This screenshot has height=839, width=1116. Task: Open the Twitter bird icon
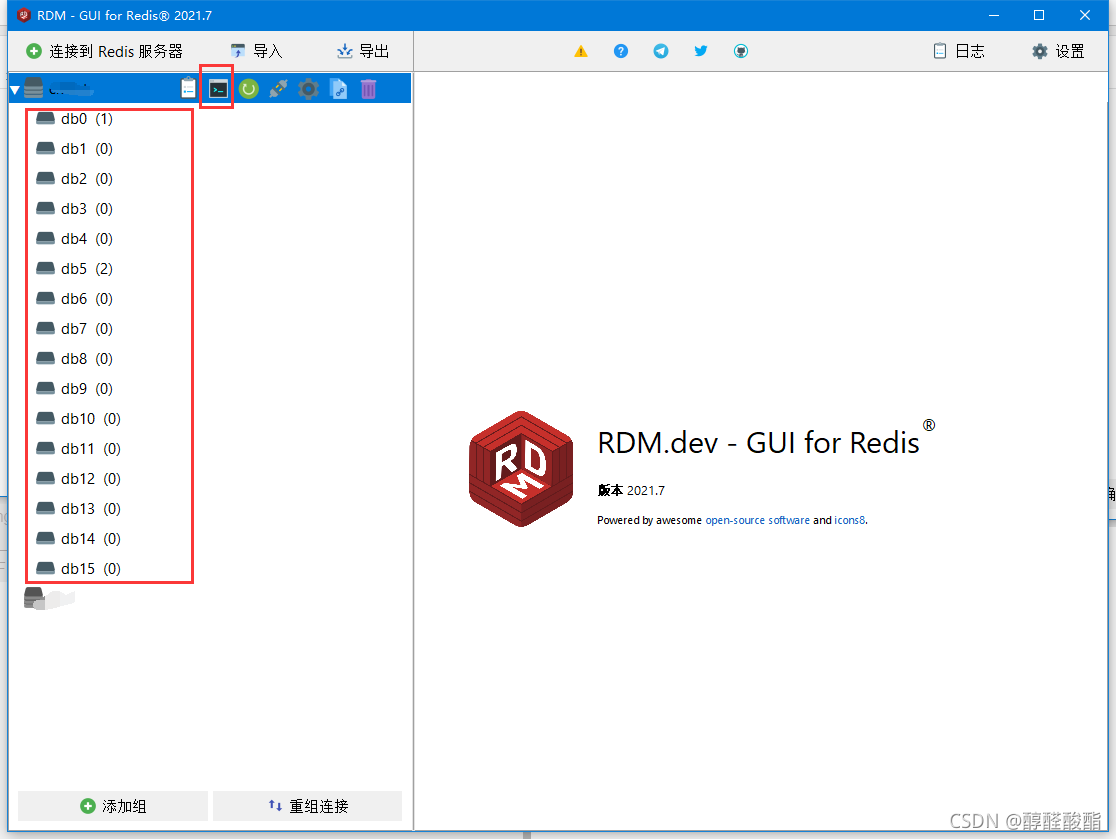pos(701,51)
